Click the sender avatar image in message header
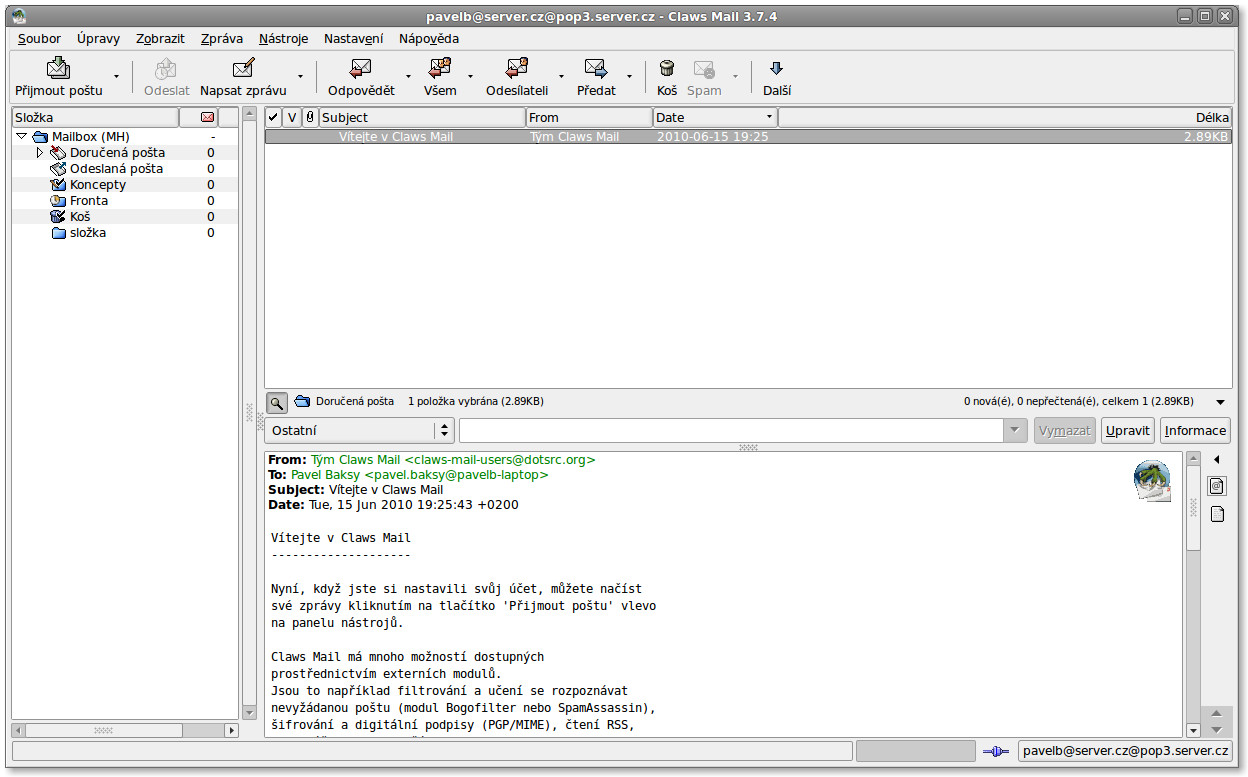 (1152, 480)
